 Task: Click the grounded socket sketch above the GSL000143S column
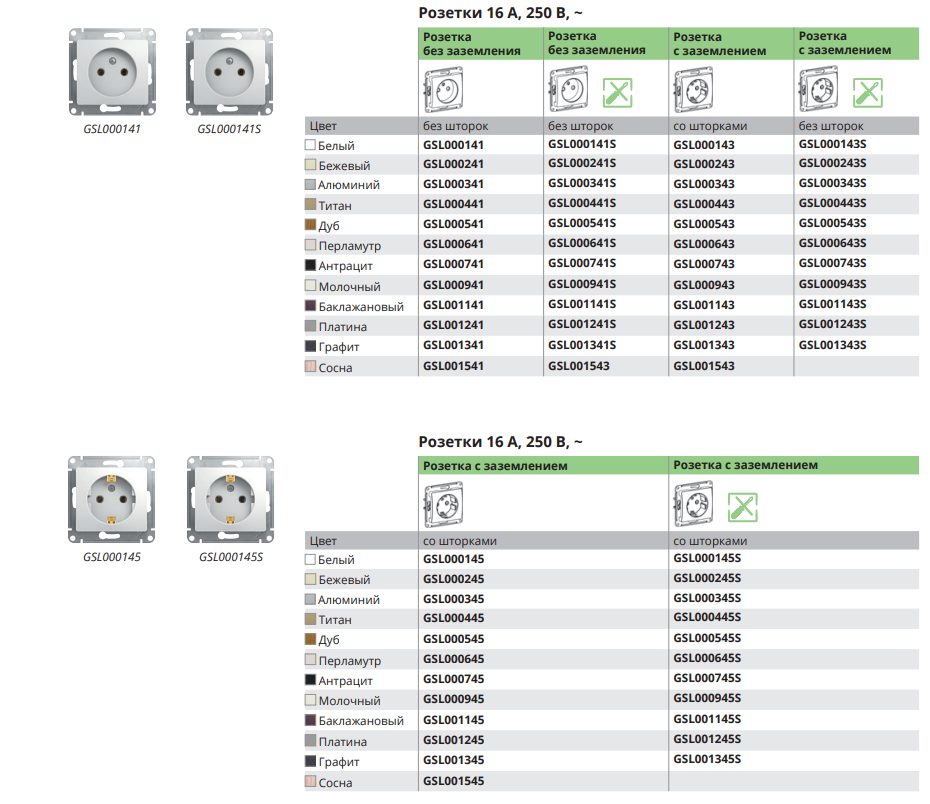pos(818,90)
